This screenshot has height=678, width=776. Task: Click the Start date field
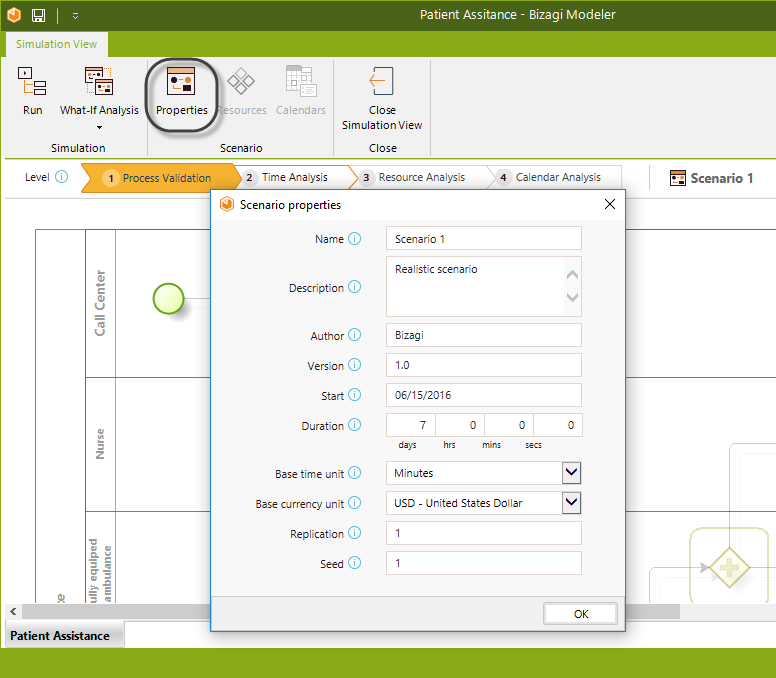(x=484, y=395)
